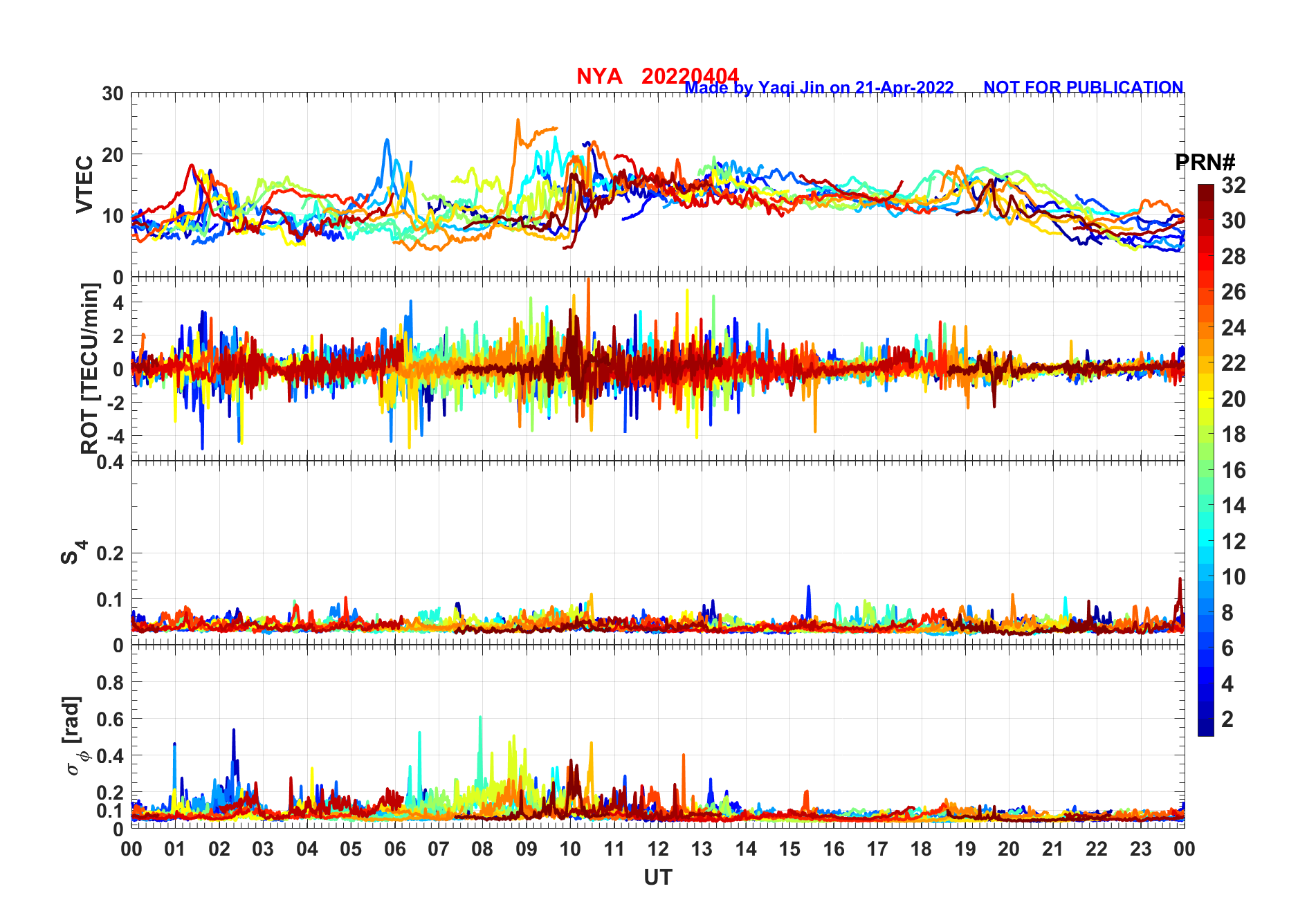Click the x-axis tick label '11'
This screenshot has width=1316, height=920.
(614, 849)
